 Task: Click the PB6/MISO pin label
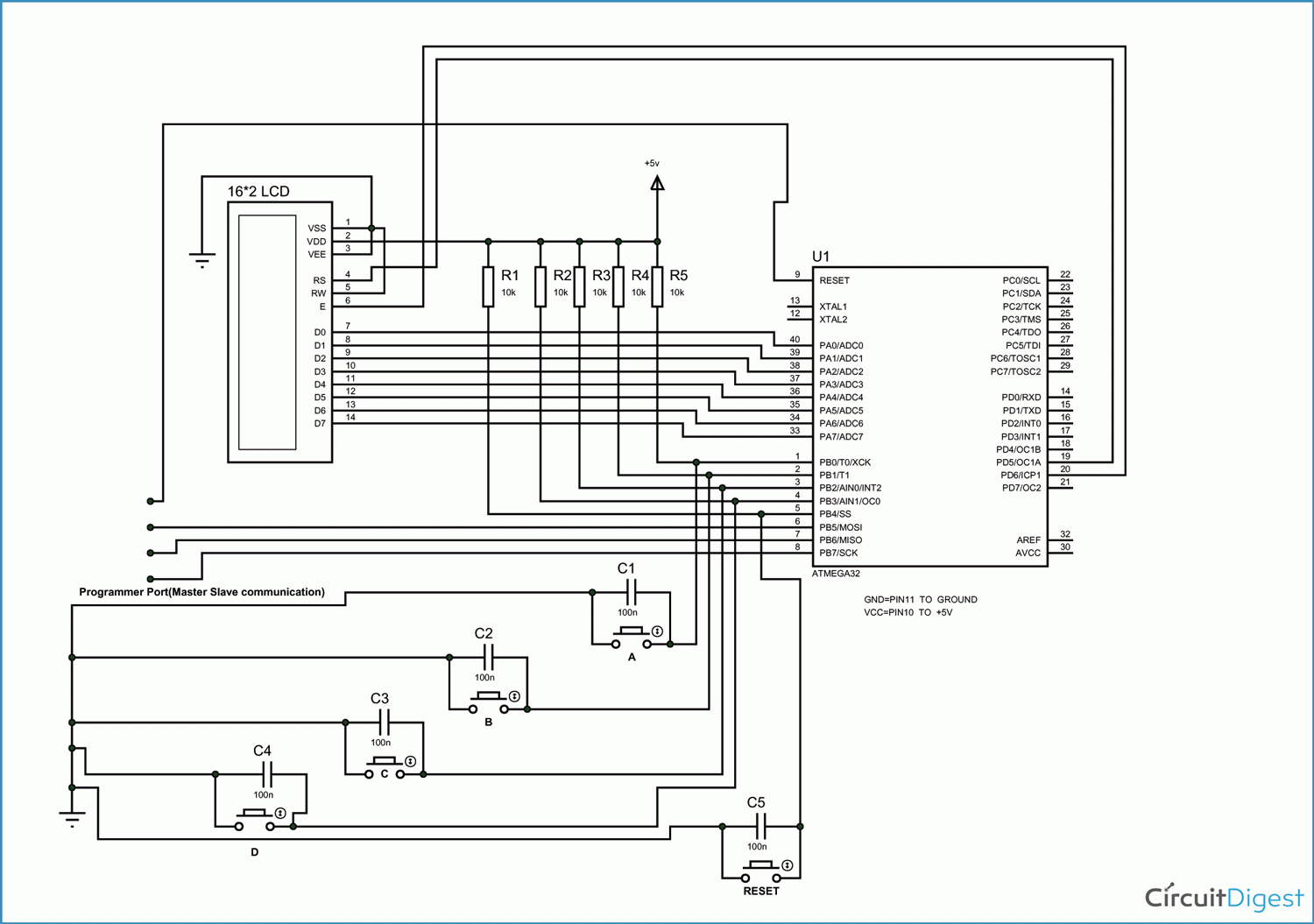pyautogui.click(x=840, y=540)
